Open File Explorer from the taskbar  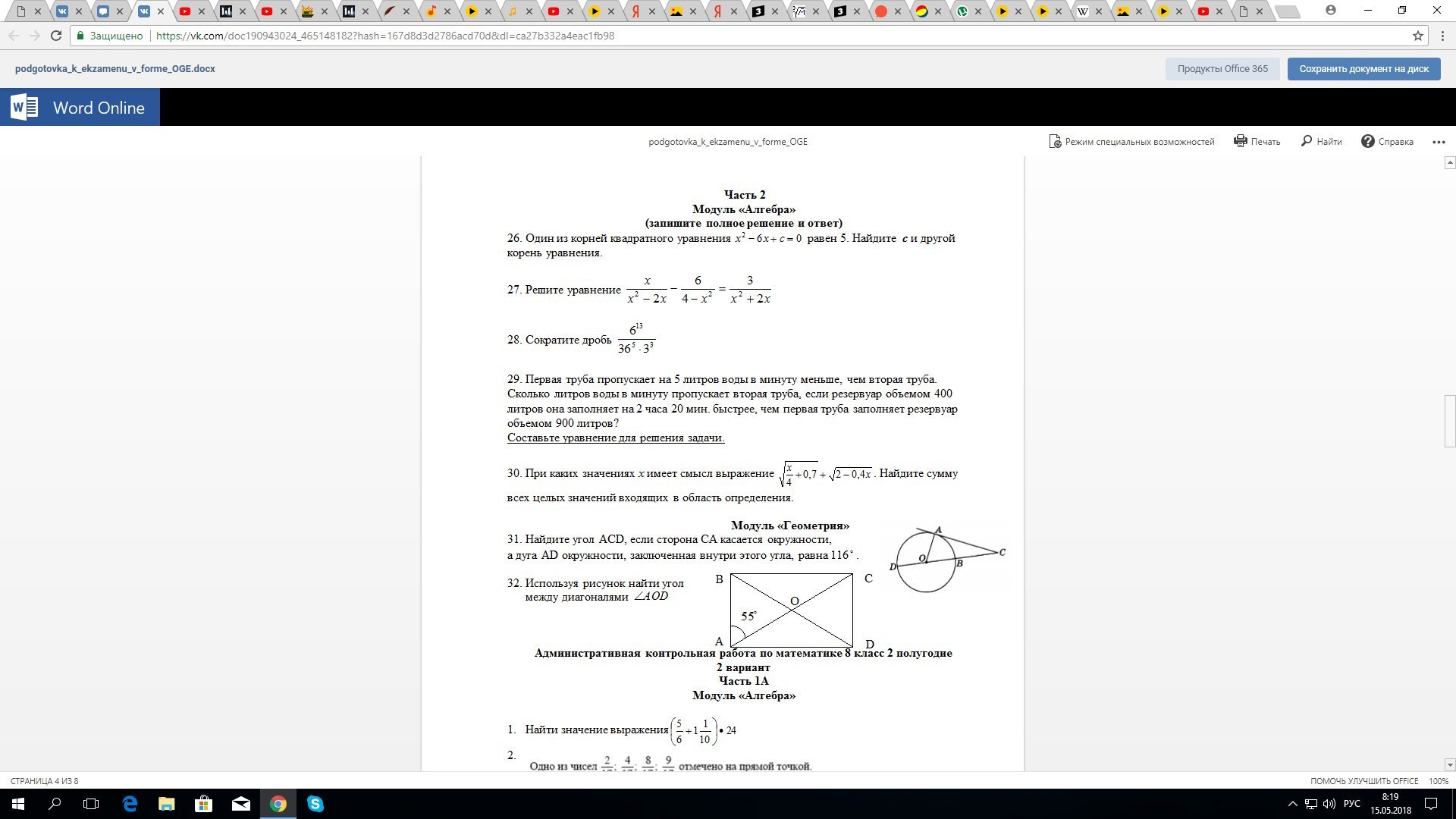166,804
